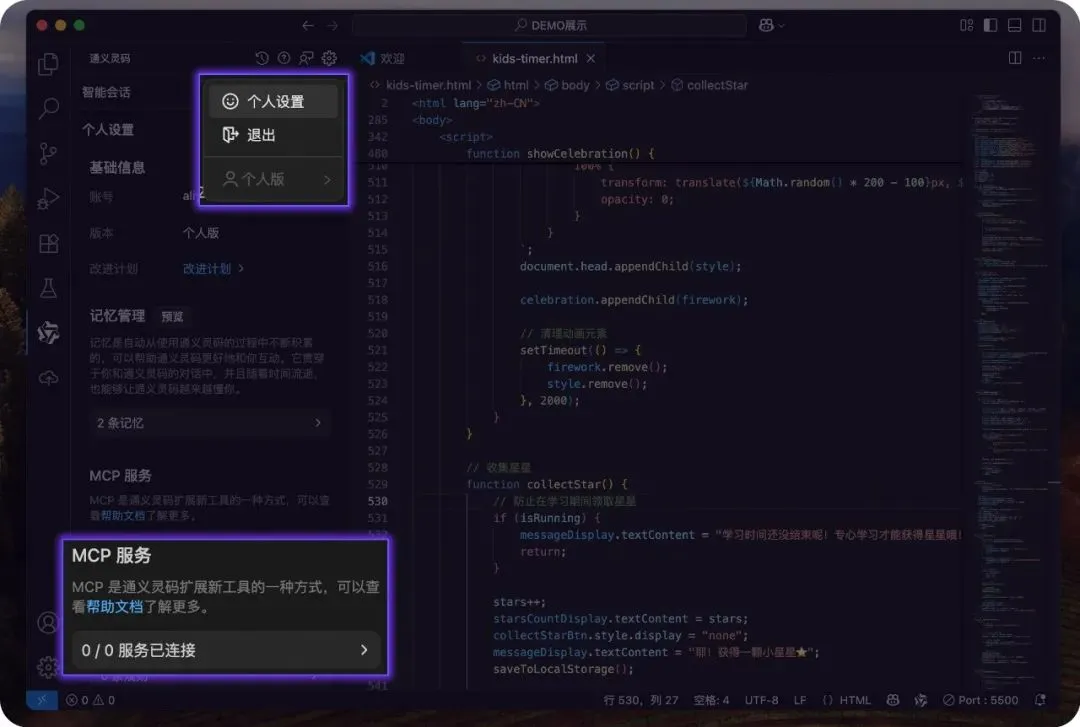Close the kids-timer.html tab
The height and width of the screenshot is (727, 1080).
(591, 59)
